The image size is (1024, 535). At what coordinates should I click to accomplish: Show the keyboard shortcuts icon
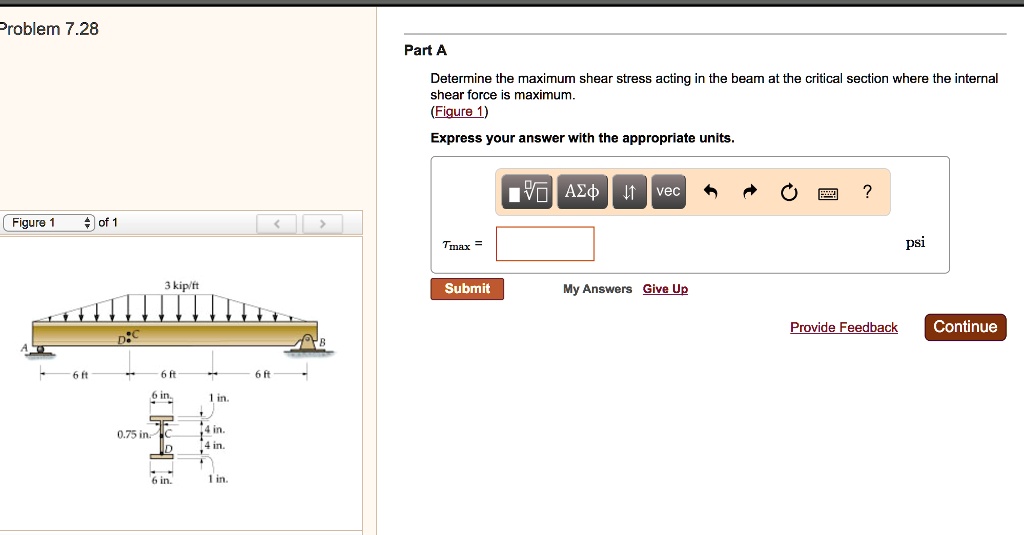[x=828, y=193]
